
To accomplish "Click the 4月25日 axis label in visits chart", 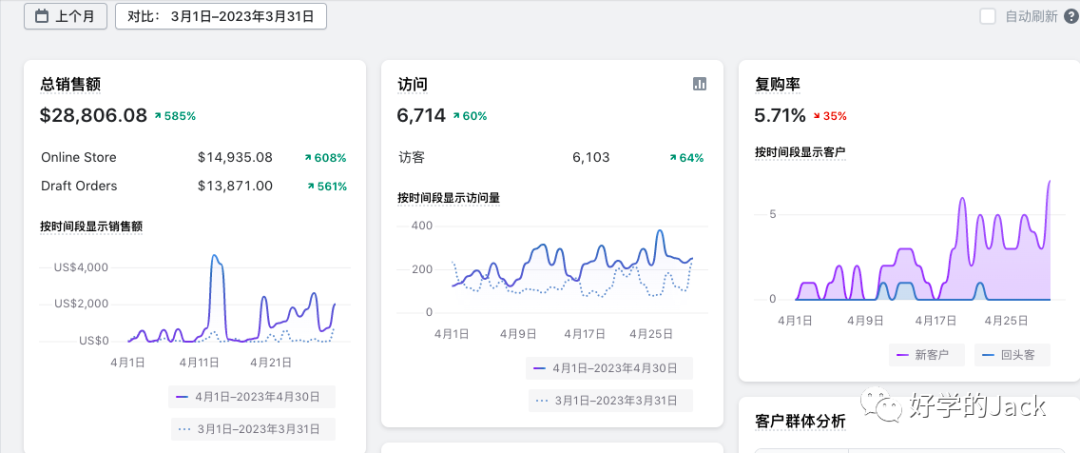I will (651, 334).
